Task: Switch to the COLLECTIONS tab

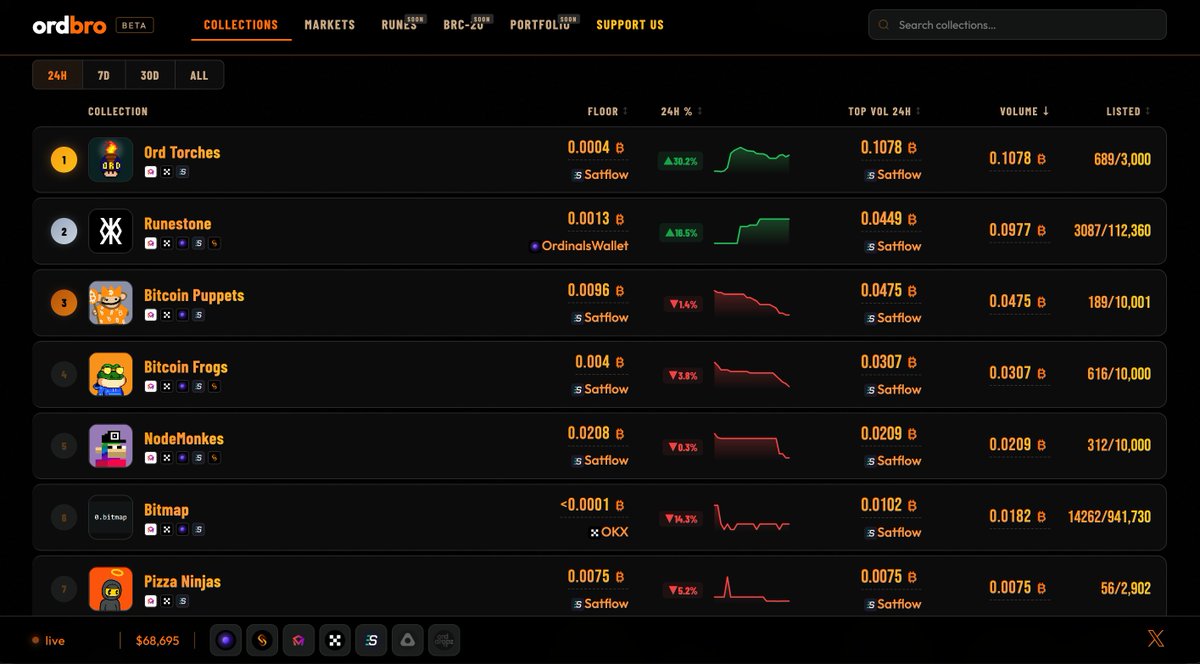Action: [240, 24]
